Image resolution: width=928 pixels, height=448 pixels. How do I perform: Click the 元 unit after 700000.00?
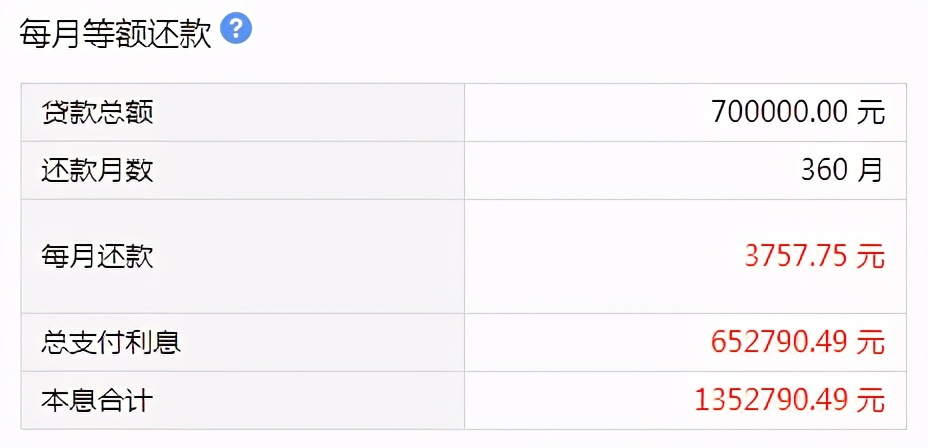pyautogui.click(x=871, y=112)
